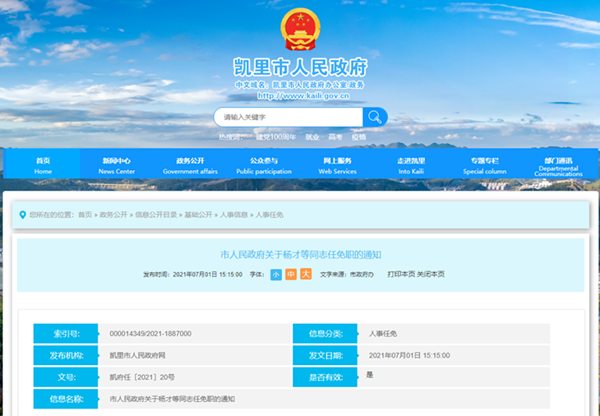Open the Into Kaili nav tab

pos(411,165)
